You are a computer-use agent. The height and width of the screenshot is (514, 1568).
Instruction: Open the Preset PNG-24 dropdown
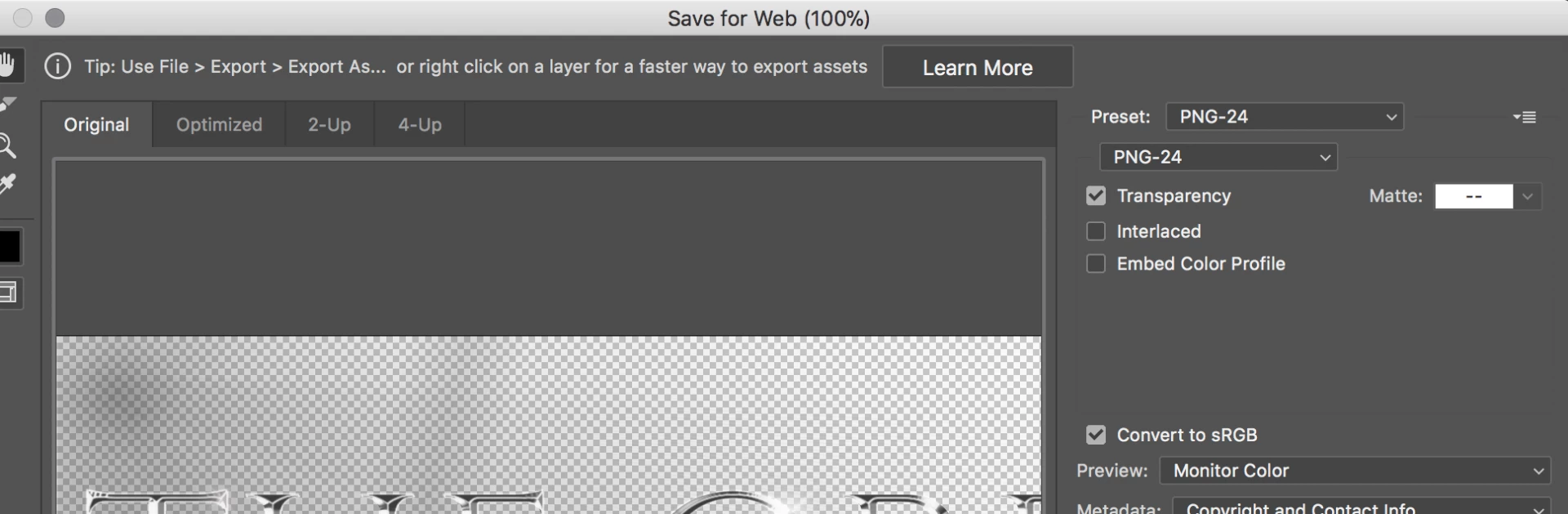click(1285, 117)
